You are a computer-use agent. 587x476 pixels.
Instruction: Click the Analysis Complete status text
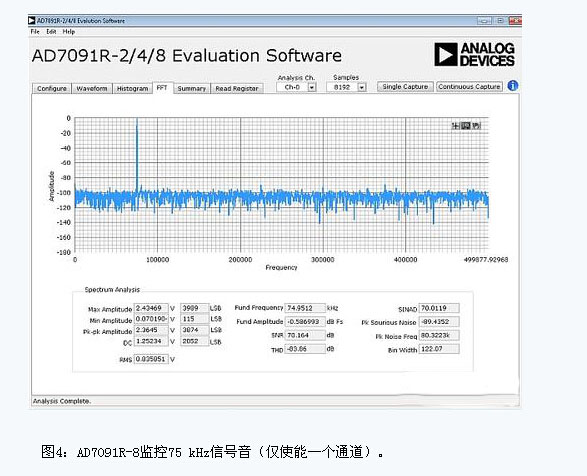(62, 401)
